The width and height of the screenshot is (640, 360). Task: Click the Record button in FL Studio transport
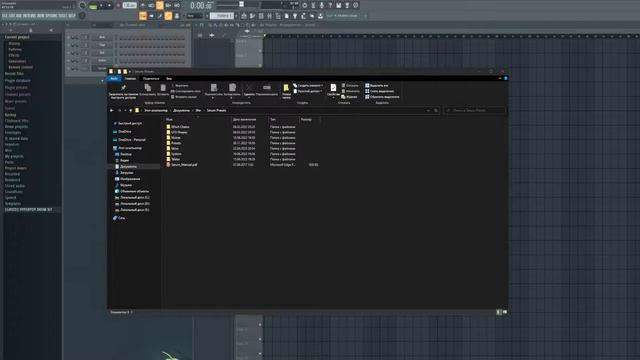118,6
